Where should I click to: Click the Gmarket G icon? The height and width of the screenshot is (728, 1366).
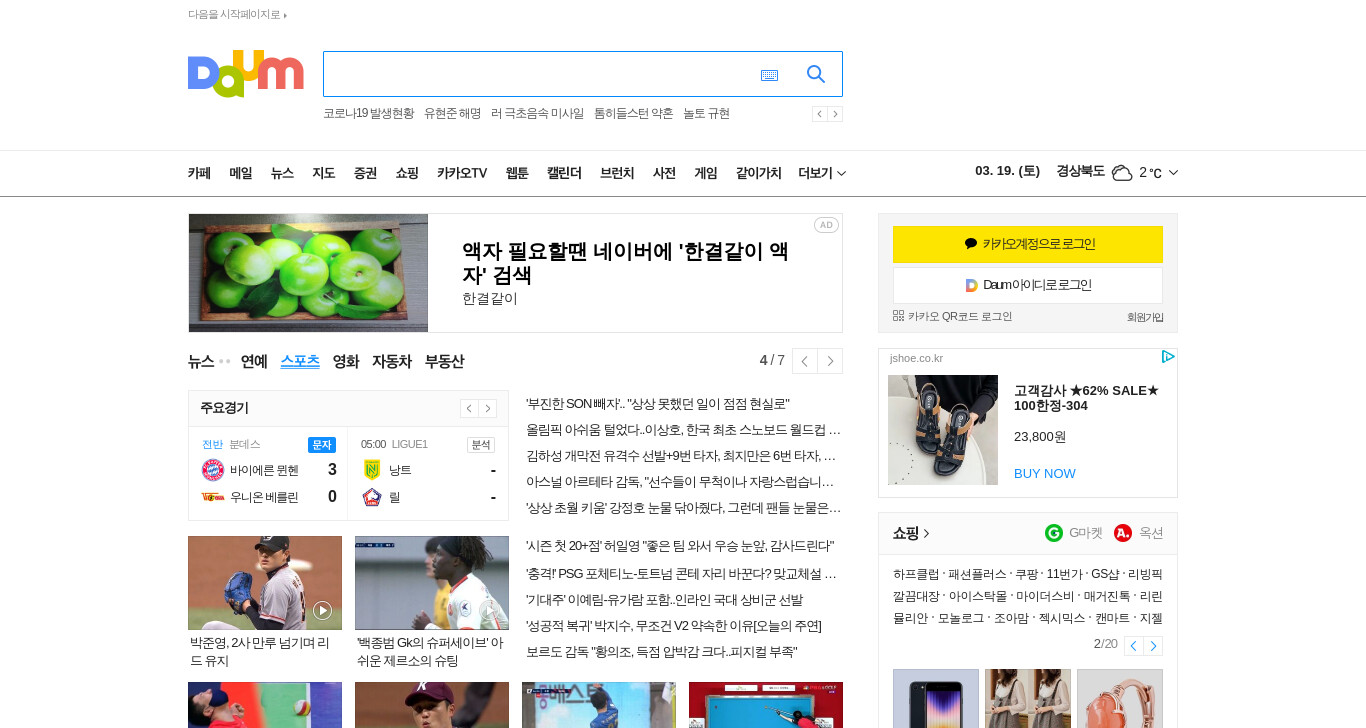click(x=1054, y=533)
